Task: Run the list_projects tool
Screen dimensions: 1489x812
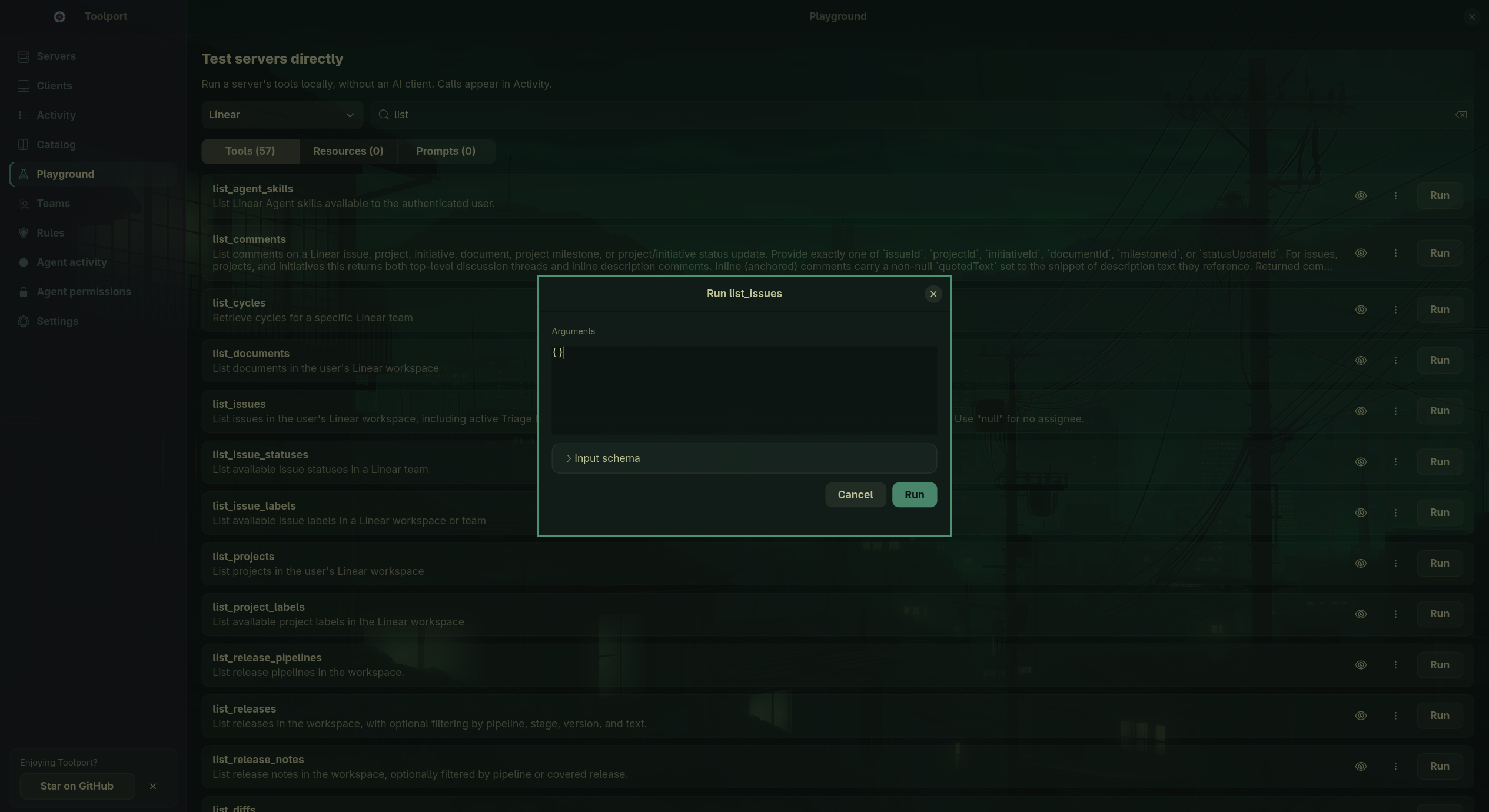Action: pos(1440,563)
